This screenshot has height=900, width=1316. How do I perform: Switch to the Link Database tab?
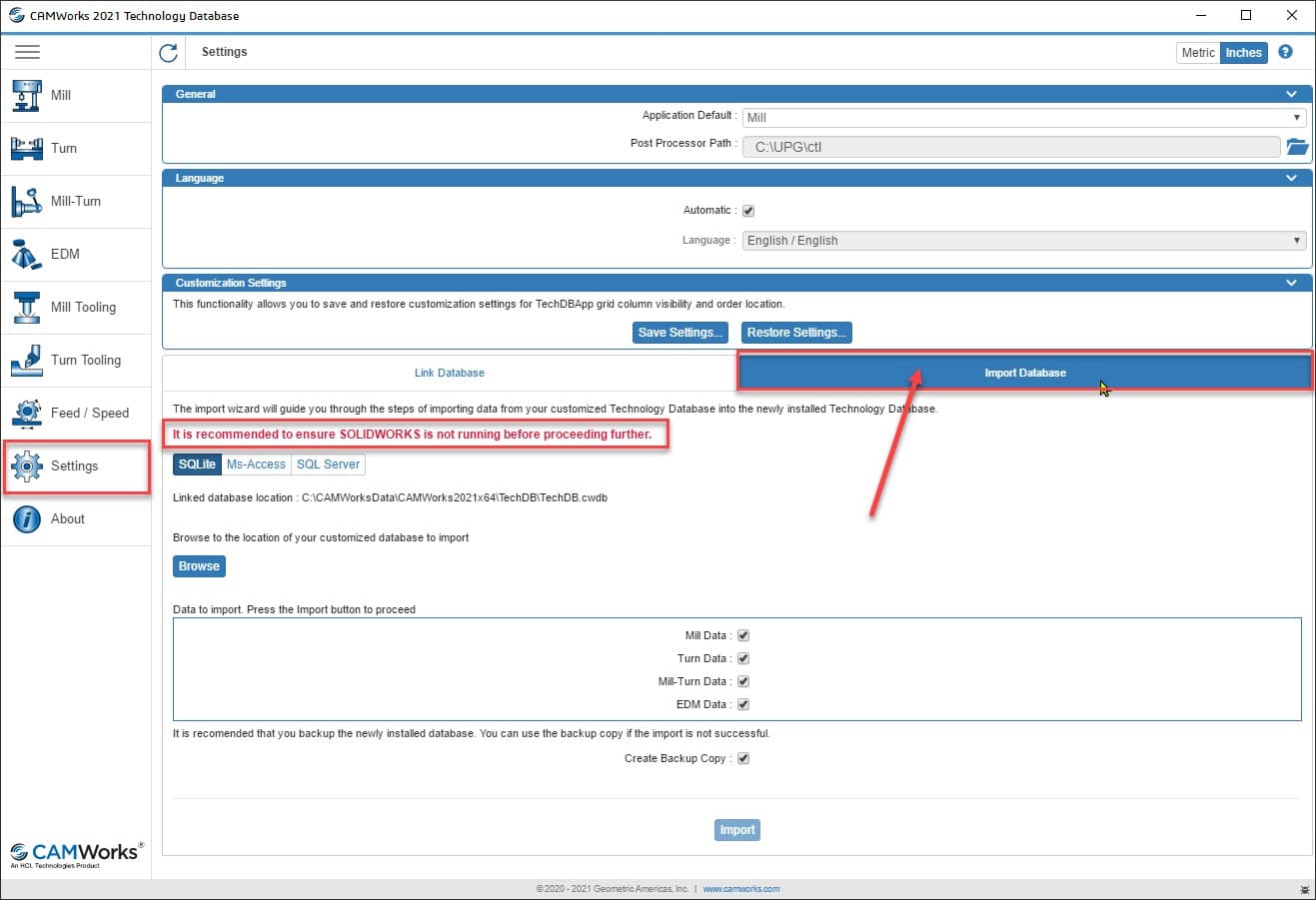coord(450,373)
